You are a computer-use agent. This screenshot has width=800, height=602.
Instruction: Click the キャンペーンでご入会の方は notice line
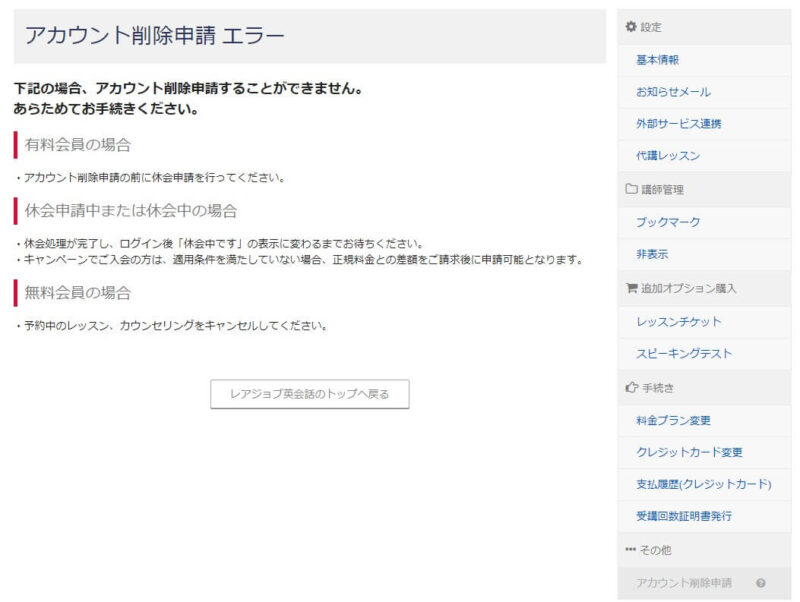point(300,260)
